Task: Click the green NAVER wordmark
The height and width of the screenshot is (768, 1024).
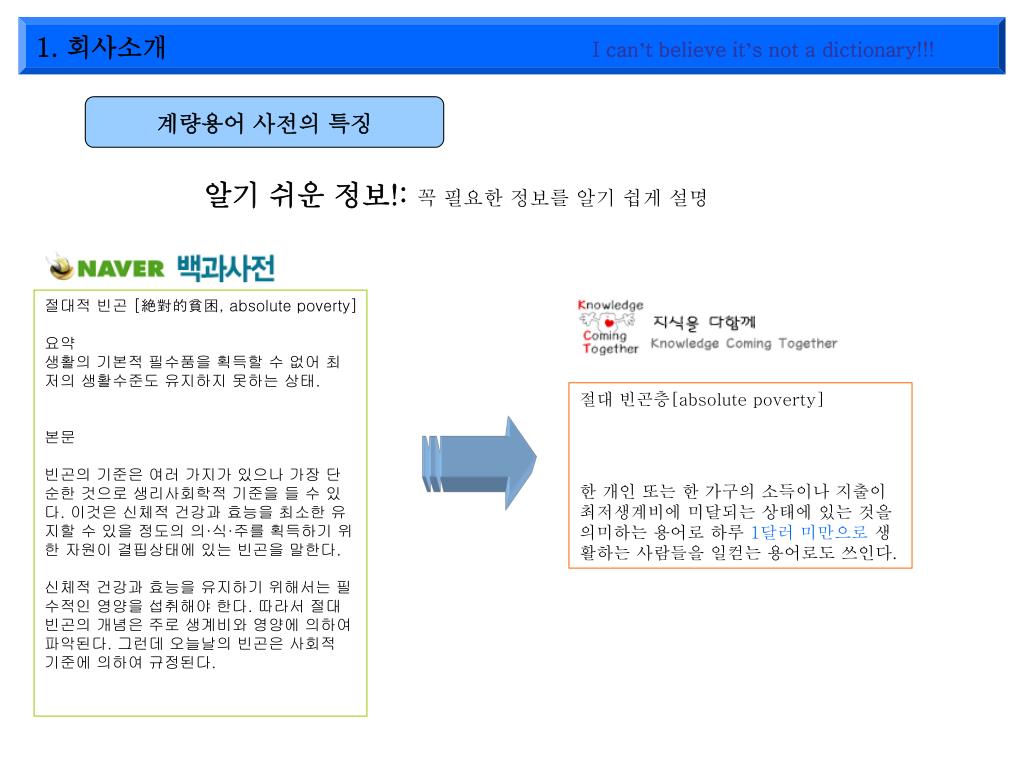Action: pyautogui.click(x=121, y=268)
